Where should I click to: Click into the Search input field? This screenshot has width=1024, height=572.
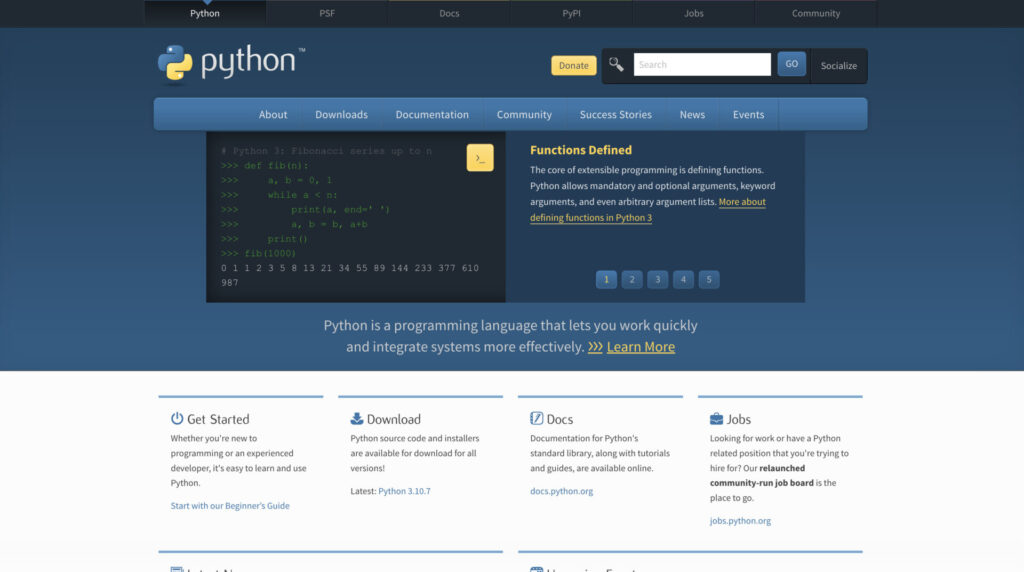pyautogui.click(x=702, y=65)
